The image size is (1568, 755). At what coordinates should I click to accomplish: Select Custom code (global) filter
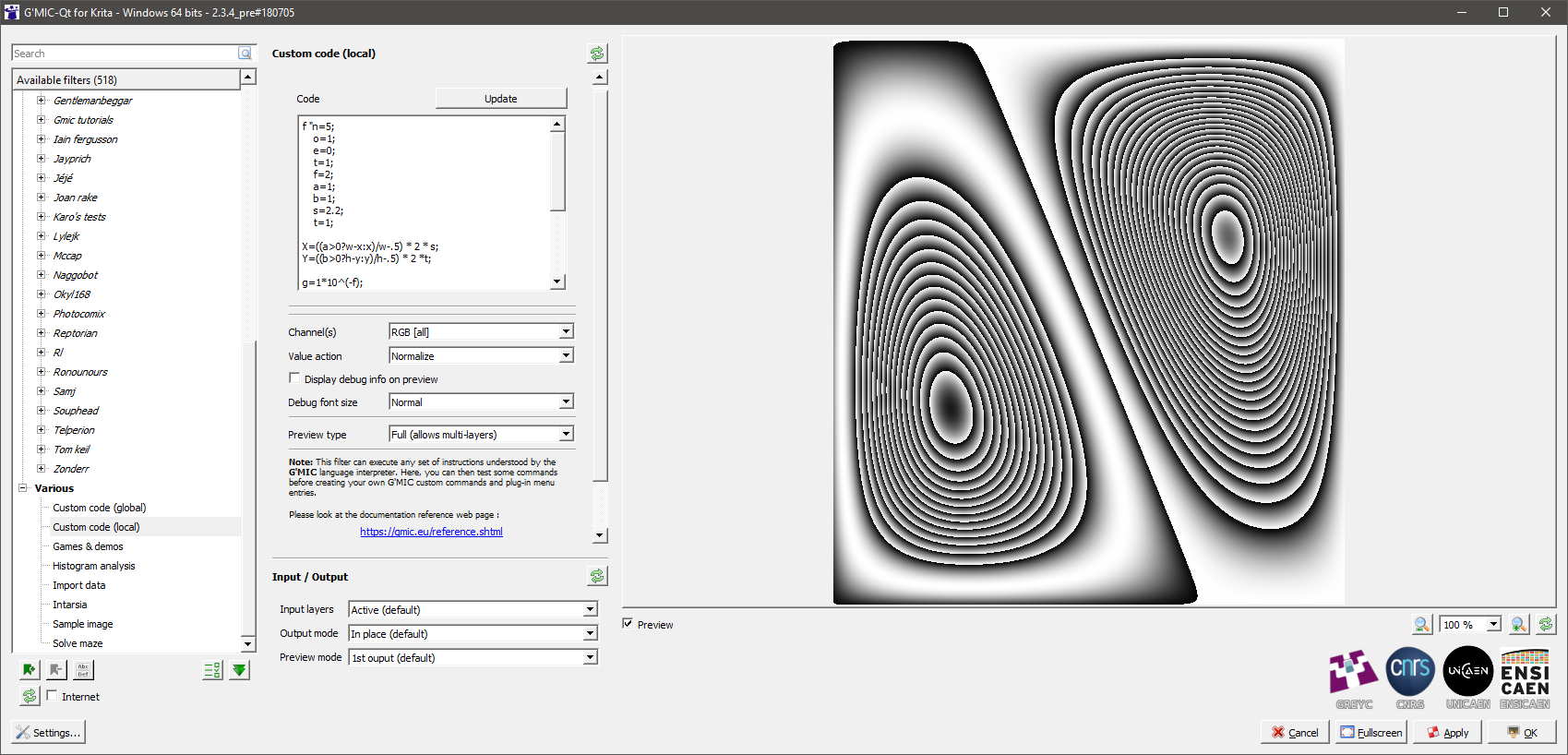pyautogui.click(x=99, y=508)
